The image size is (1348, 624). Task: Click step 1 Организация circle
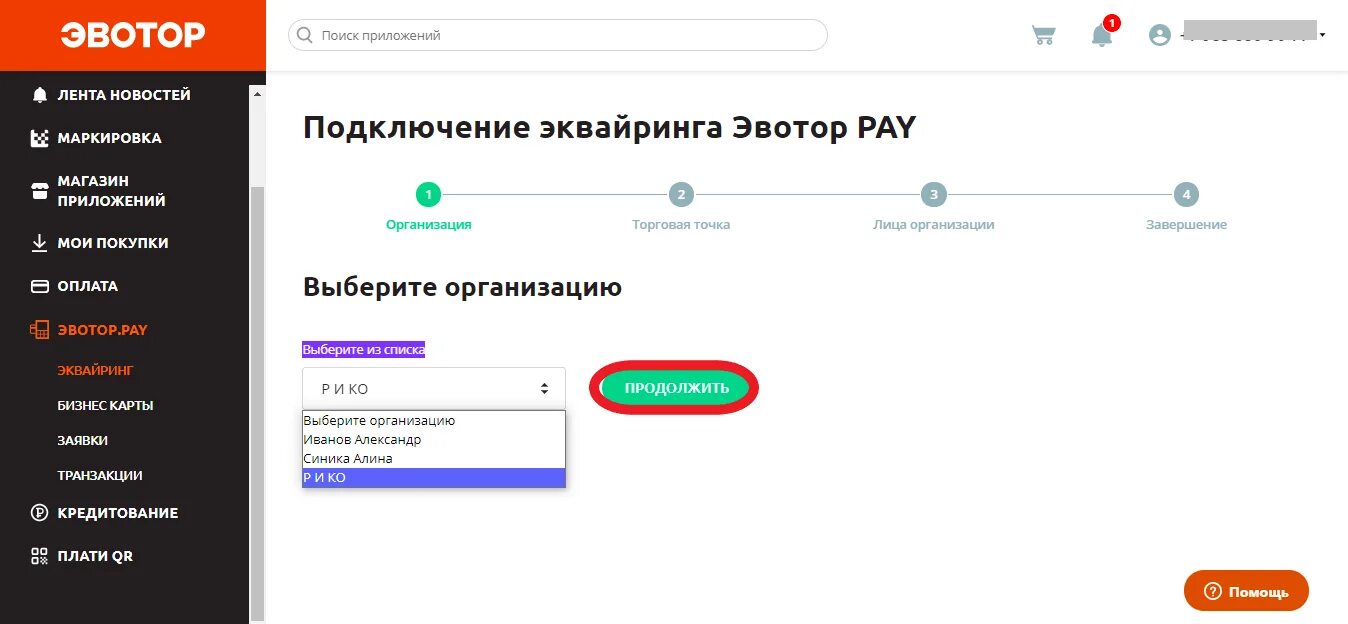coord(428,195)
